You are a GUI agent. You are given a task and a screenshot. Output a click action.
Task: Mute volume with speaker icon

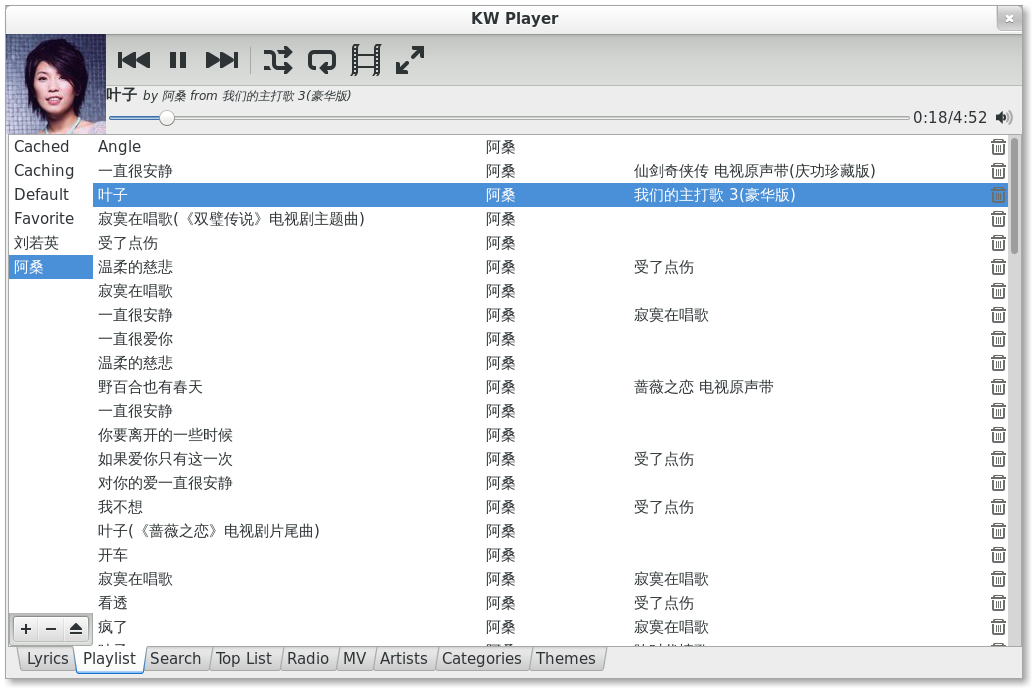tap(1004, 117)
